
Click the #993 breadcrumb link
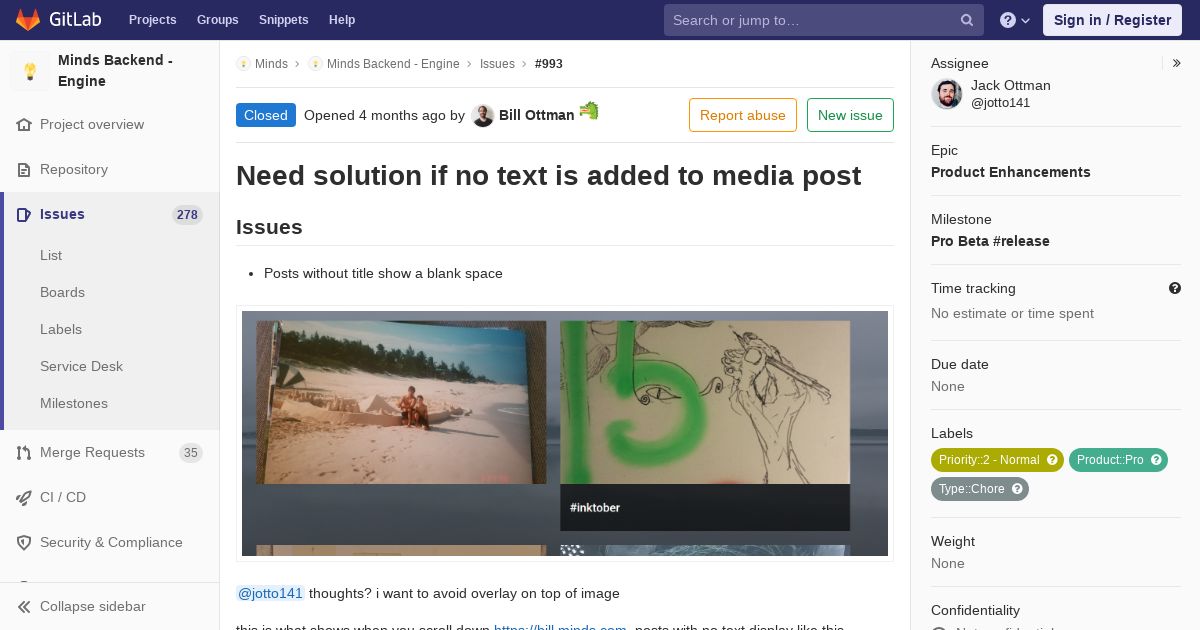(549, 64)
